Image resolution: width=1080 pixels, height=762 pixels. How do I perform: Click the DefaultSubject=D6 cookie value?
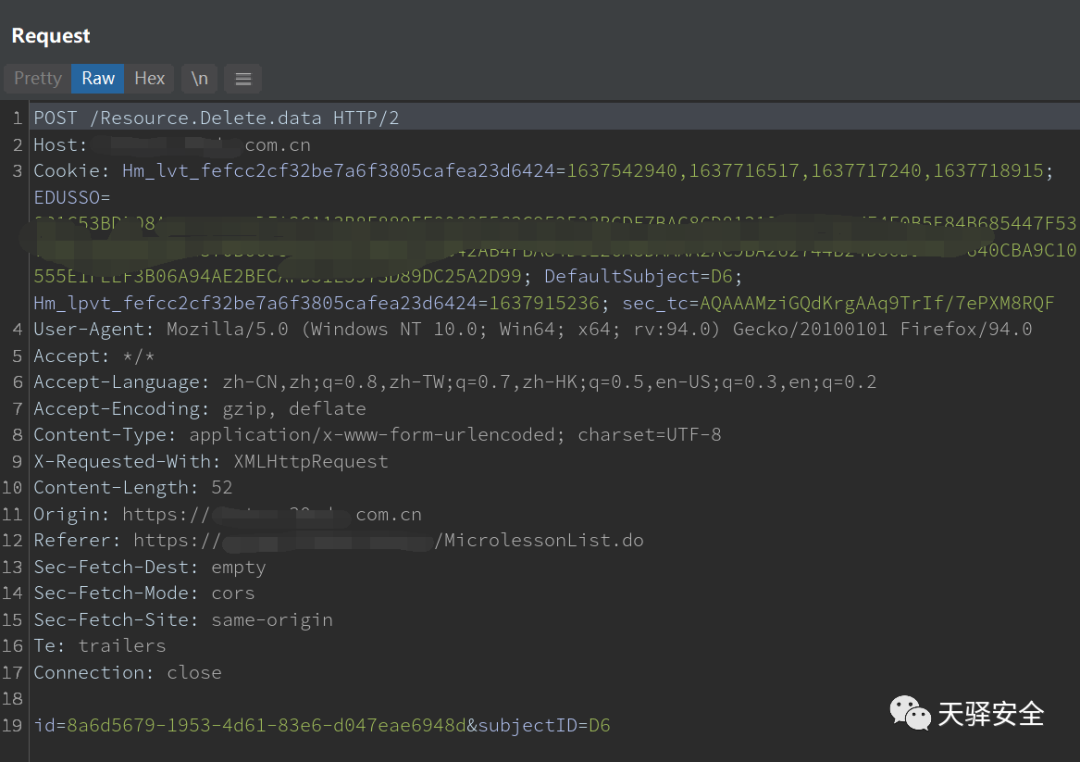643,276
